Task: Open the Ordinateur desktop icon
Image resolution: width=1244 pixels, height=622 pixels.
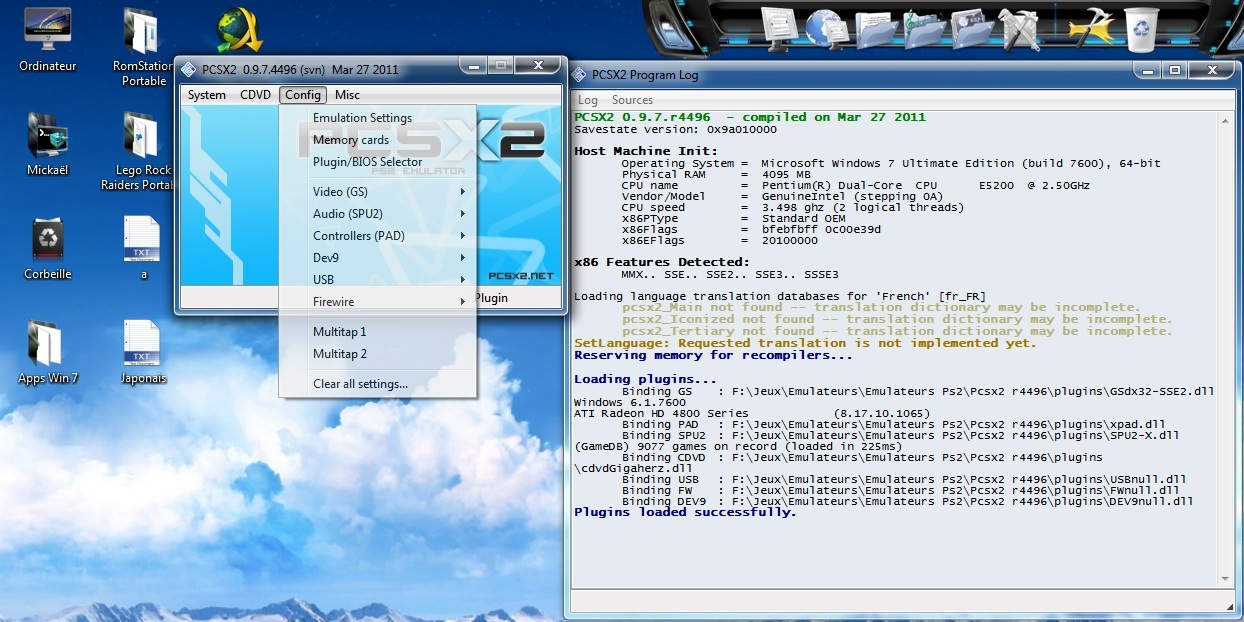Action: [x=47, y=40]
